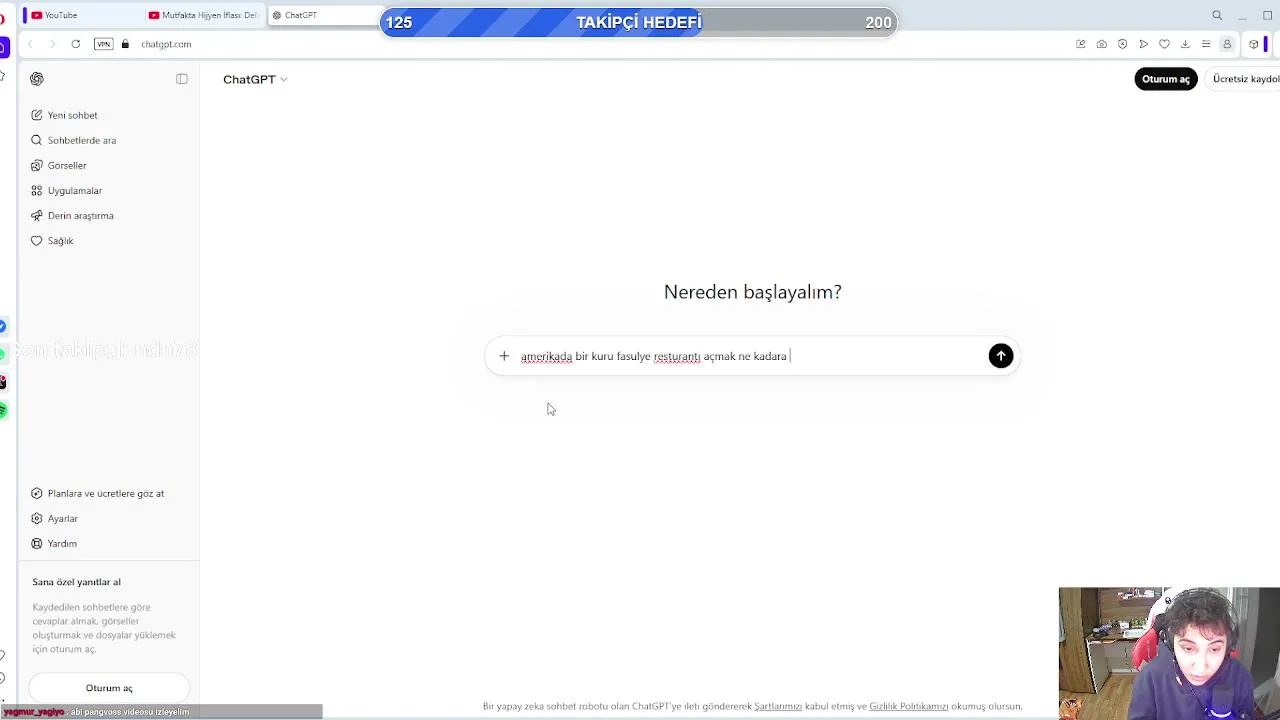Viewport: 1280px width, 720px height.
Task: Open the browser tab search magnifier
Action: 1217,15
